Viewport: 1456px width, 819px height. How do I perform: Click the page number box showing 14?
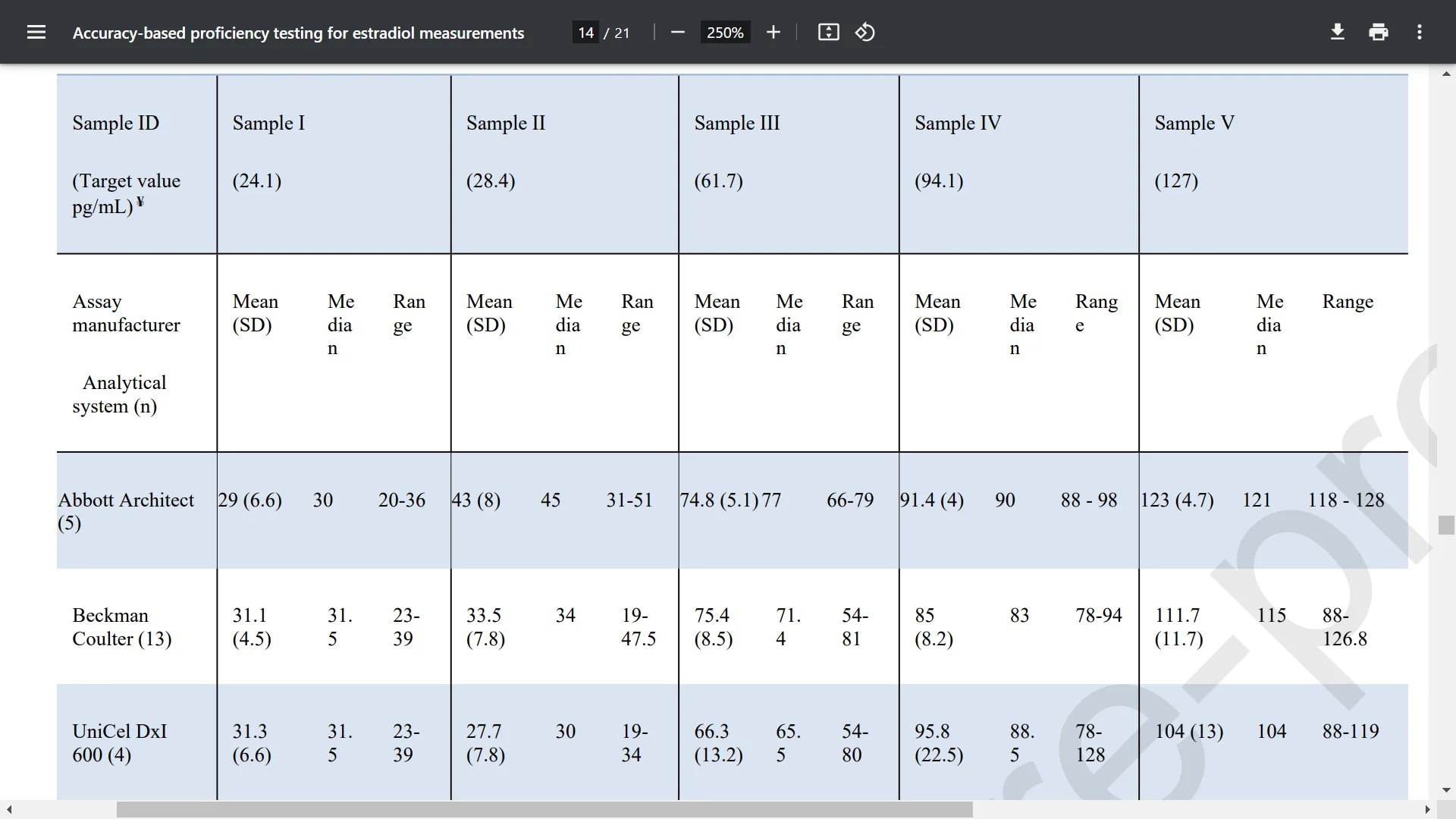[x=585, y=32]
